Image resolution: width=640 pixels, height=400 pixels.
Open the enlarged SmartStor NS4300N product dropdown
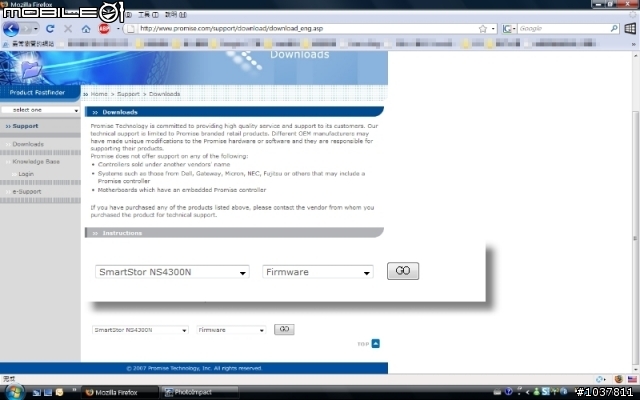[x=172, y=272]
